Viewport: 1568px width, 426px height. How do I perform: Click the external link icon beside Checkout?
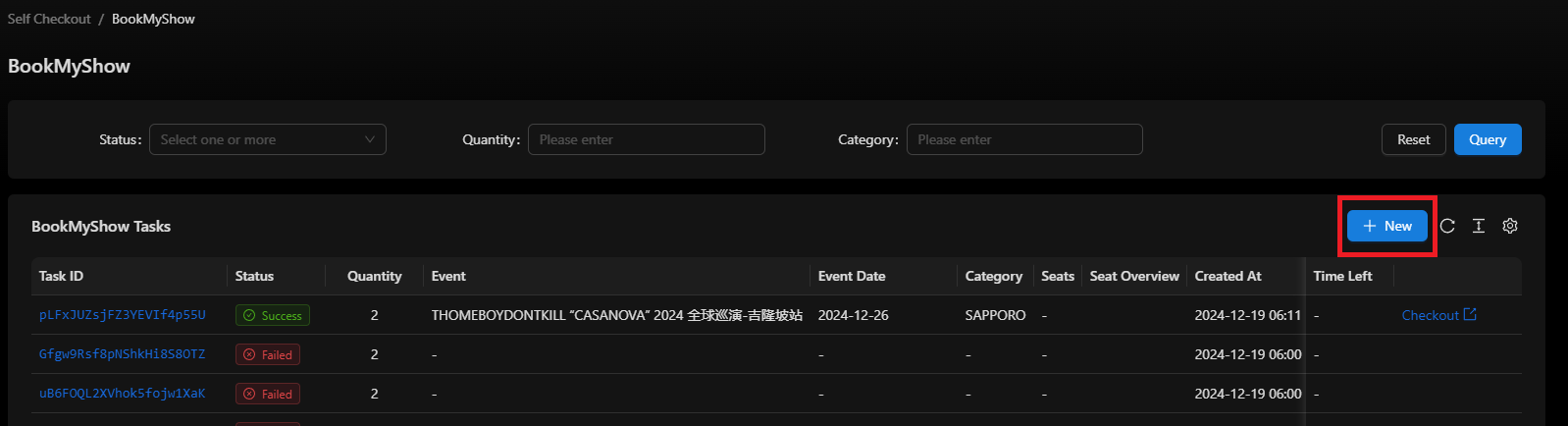[x=1470, y=314]
